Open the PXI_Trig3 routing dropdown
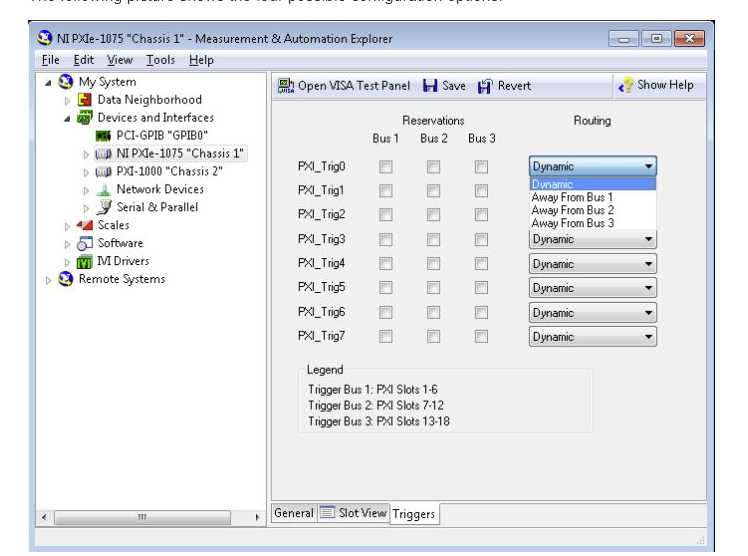This screenshot has height=556, width=748. [x=592, y=239]
